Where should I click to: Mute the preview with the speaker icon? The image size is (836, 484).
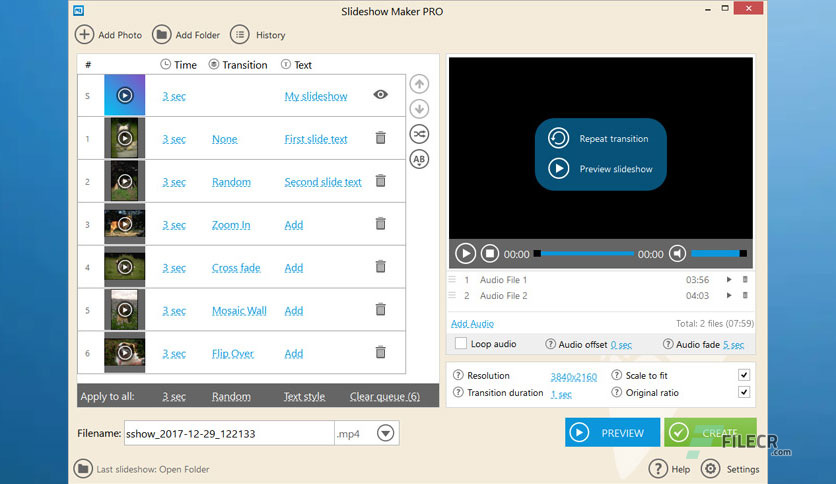click(x=677, y=253)
